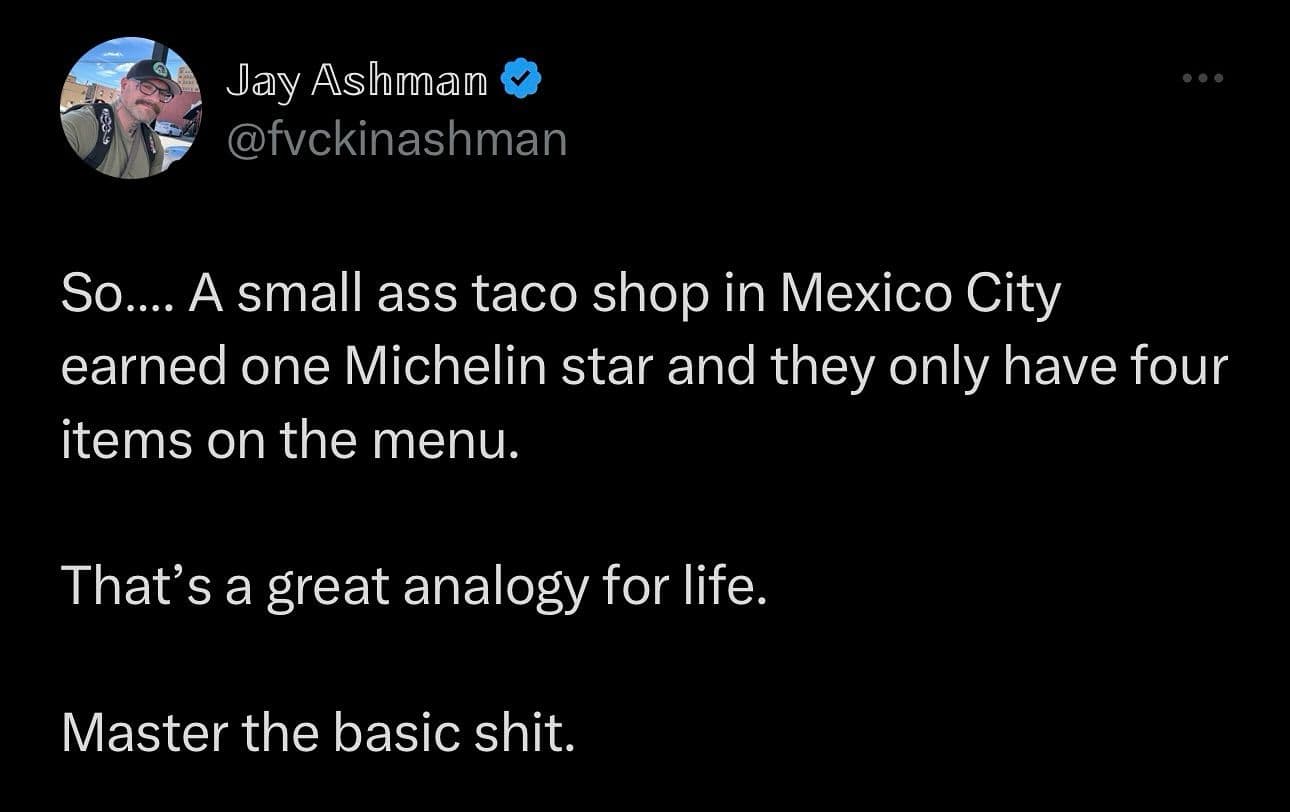The image size is (1290, 812).
Task: Click the word "Master" in the last line
Action: (140, 732)
